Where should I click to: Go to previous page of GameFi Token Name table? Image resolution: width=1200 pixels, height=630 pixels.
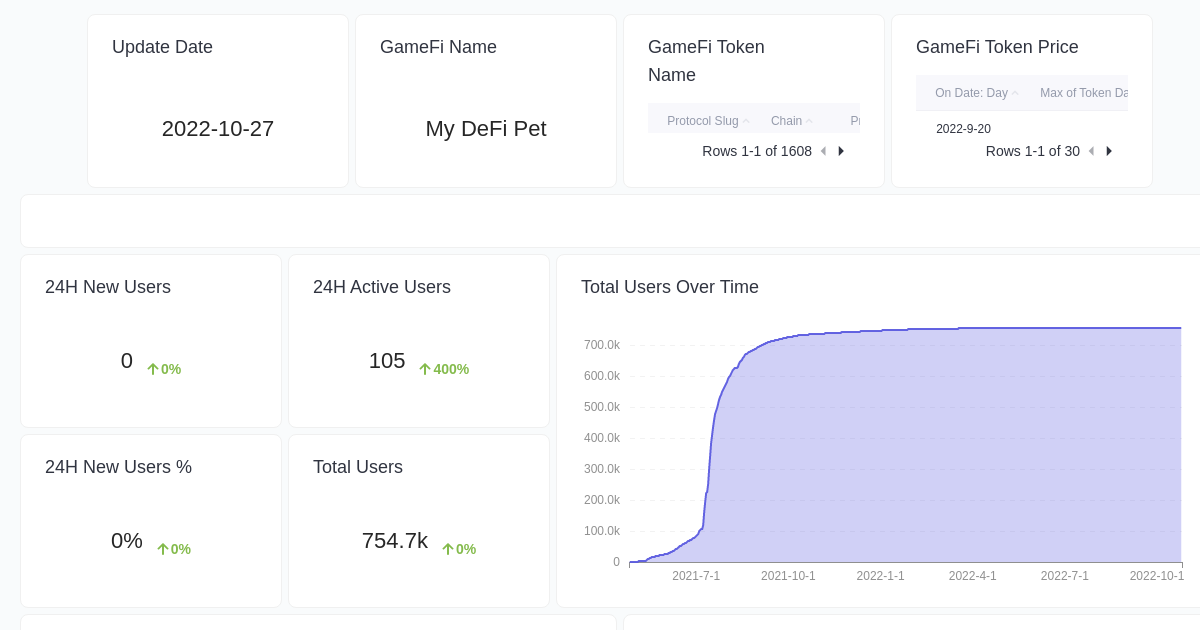click(822, 151)
